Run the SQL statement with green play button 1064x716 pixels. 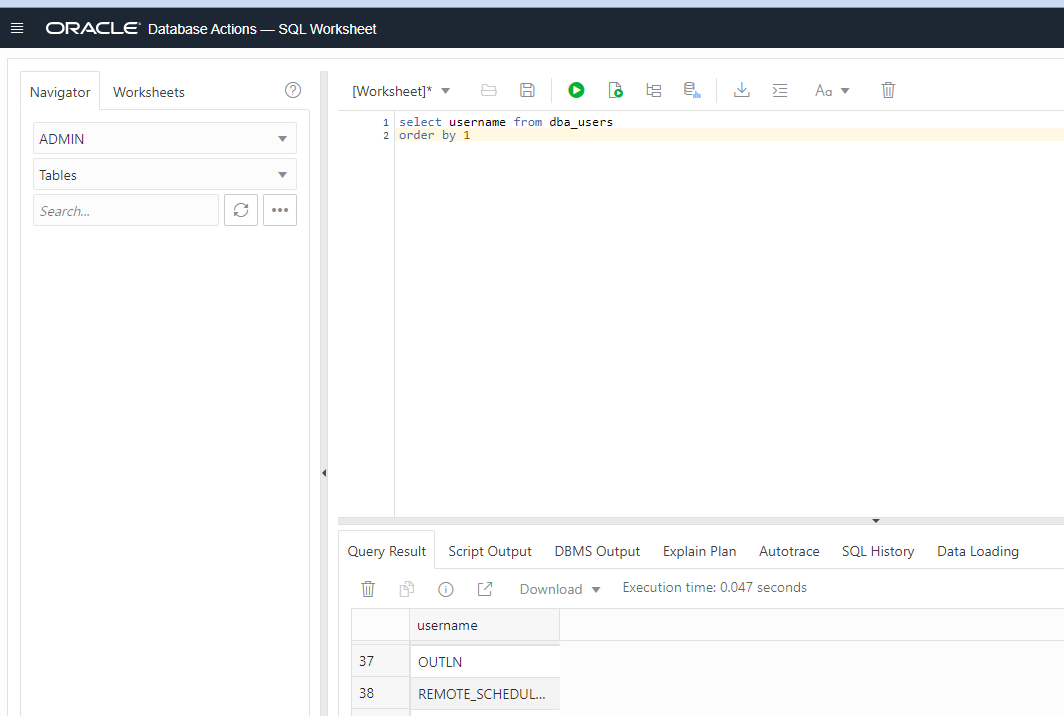576,90
